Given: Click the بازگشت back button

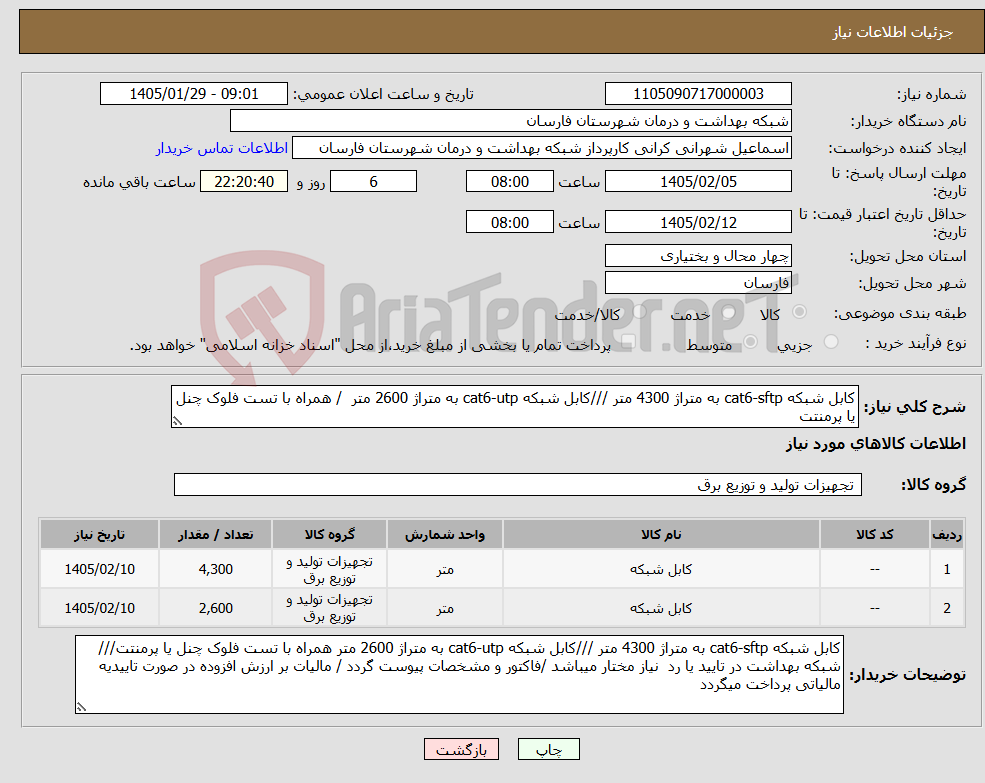Looking at the screenshot, I should (461, 749).
